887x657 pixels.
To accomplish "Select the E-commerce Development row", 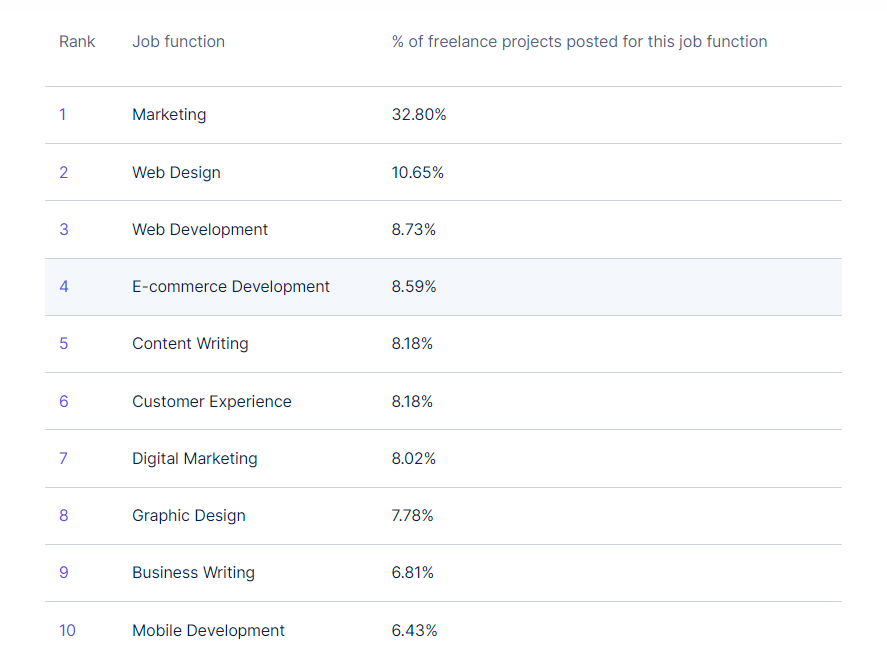I will 444,287.
